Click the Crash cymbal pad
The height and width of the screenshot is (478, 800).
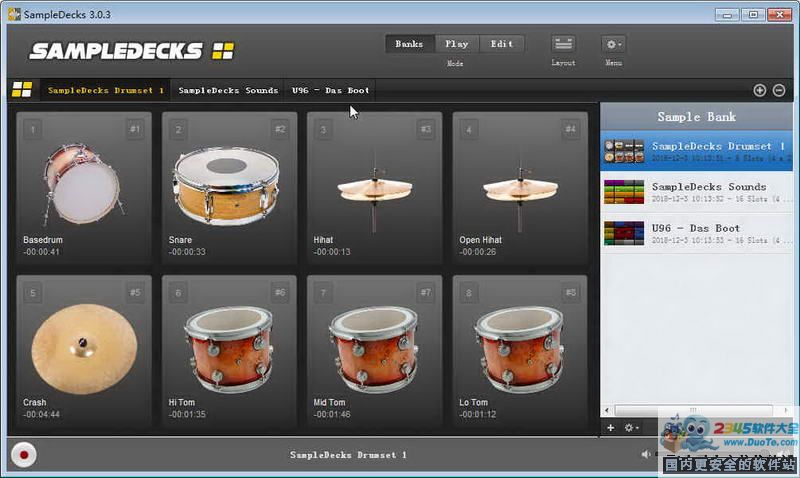(84, 350)
